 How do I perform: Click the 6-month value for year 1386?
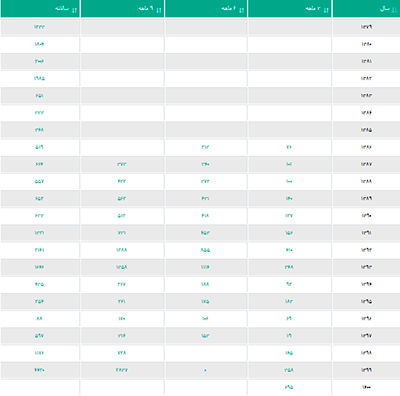205,147
